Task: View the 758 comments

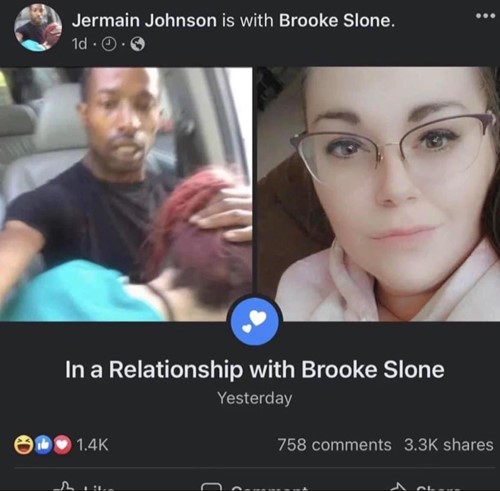Action: click(x=335, y=445)
